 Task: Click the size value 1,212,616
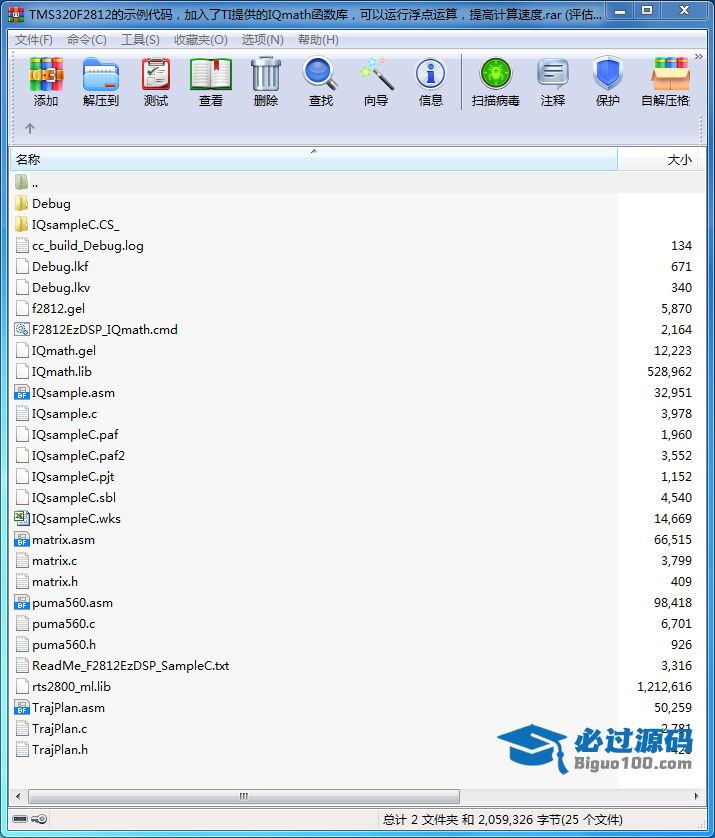[664, 687]
